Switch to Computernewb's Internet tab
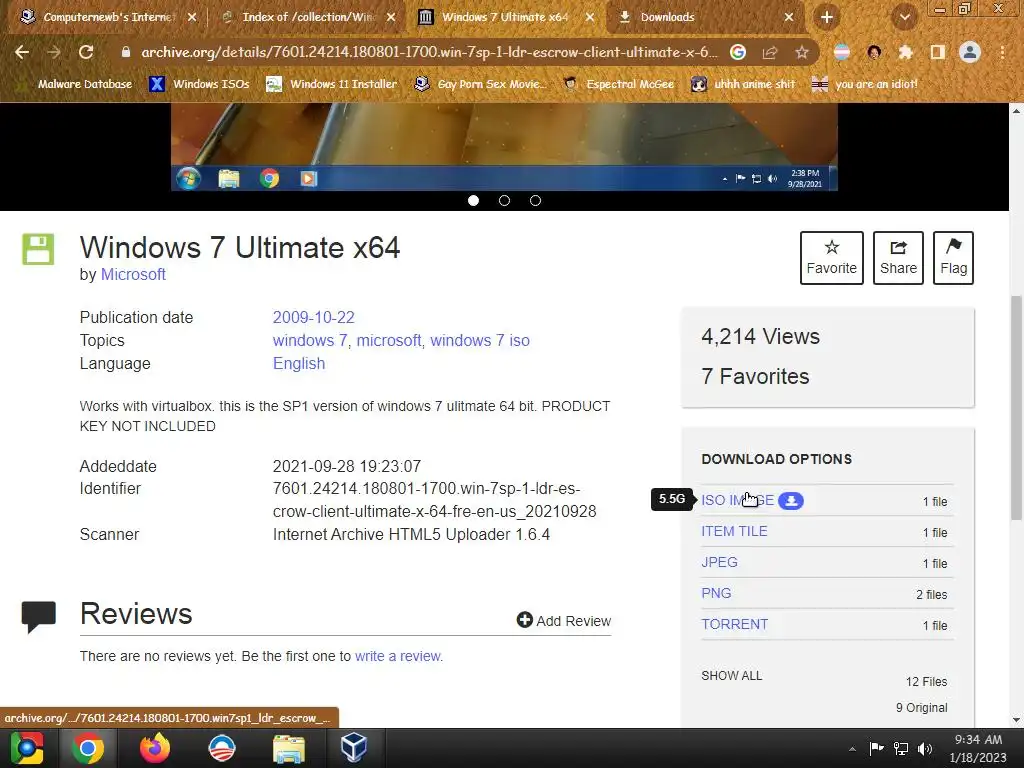The width and height of the screenshot is (1024, 768). coord(108,18)
